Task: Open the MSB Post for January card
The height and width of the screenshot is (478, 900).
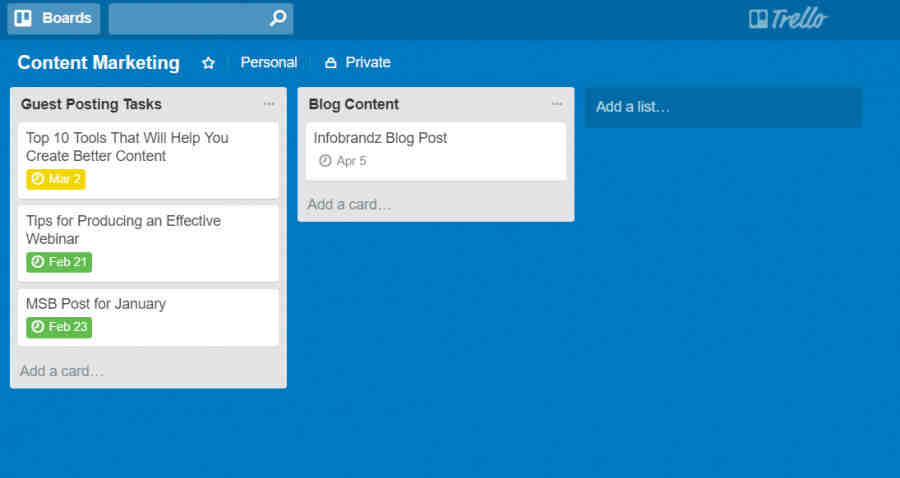Action: tap(96, 304)
